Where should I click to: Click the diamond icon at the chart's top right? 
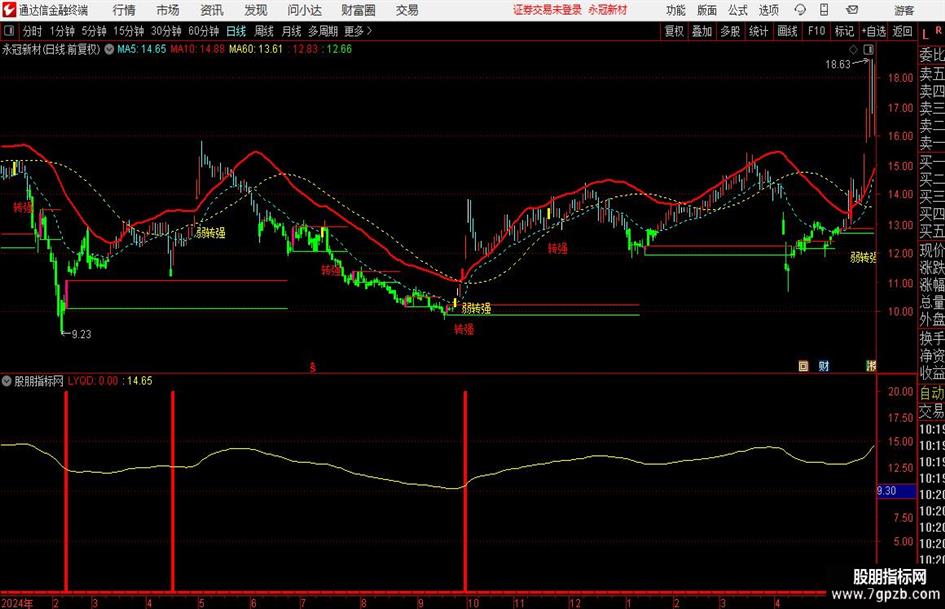(853, 50)
